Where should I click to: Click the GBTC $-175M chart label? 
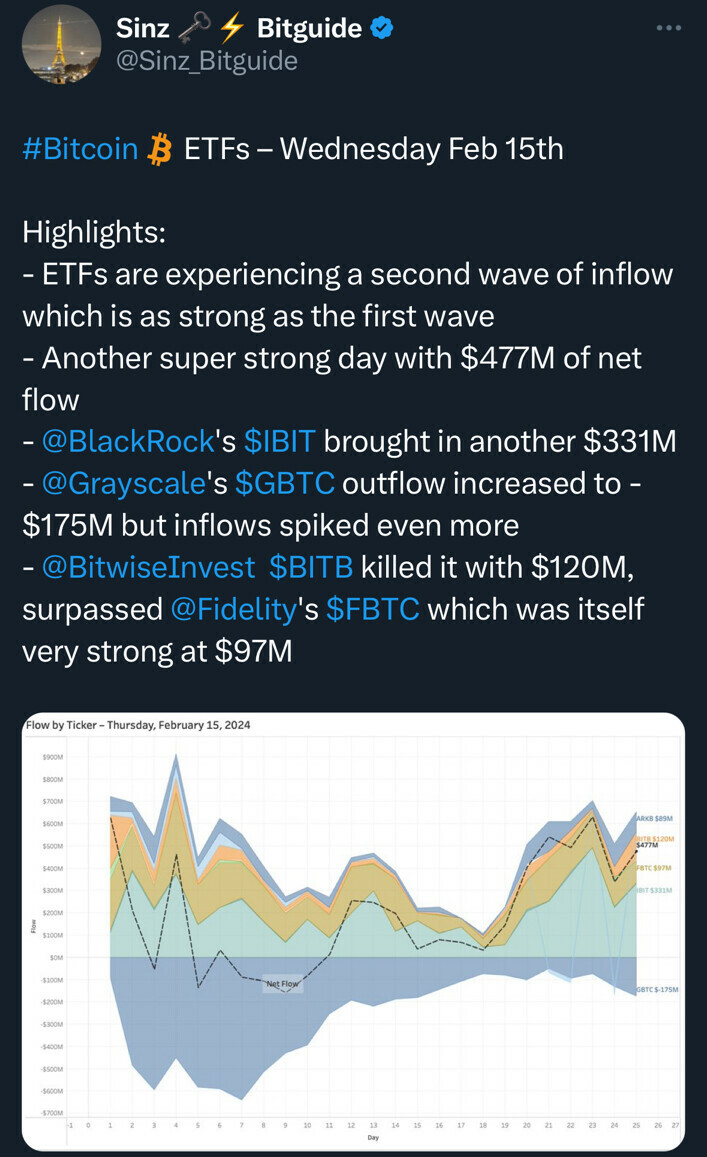pyautogui.click(x=657, y=989)
